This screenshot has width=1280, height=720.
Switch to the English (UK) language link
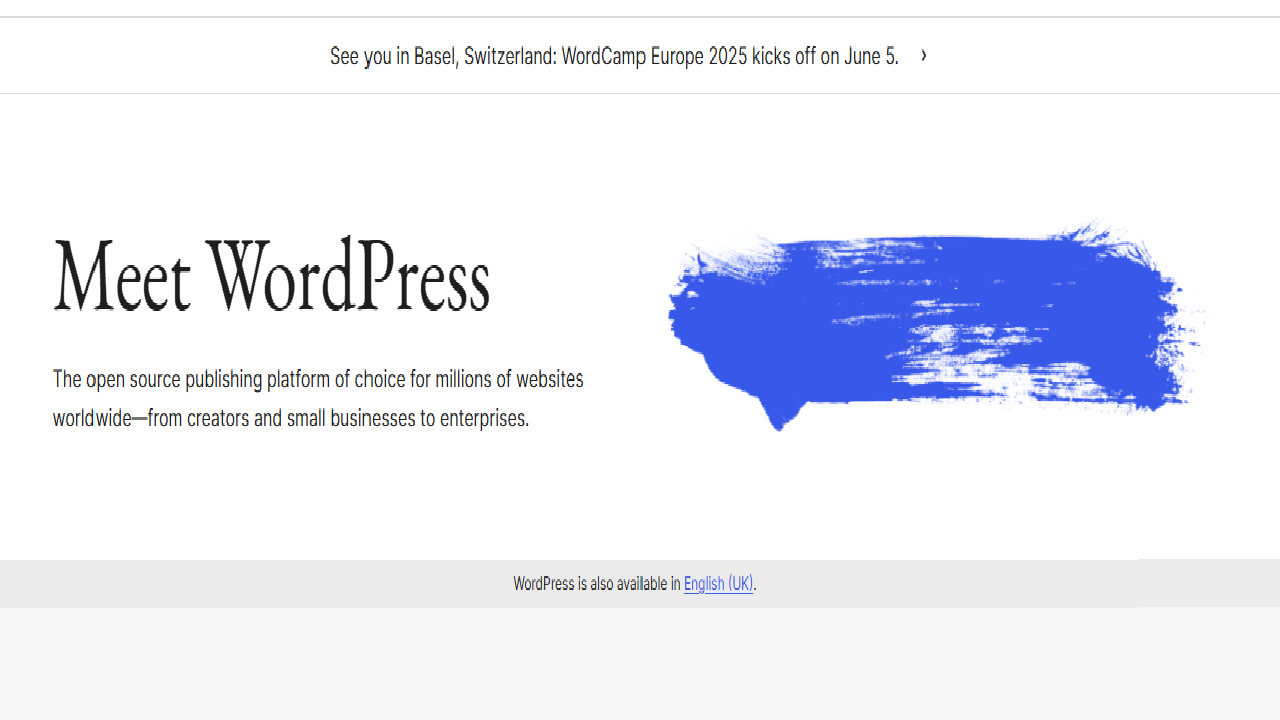coord(718,584)
